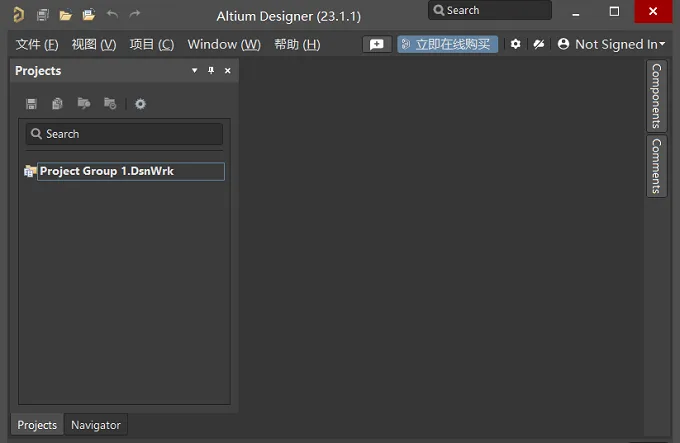
Task: Switch to the Projects bottom tab
Action: pos(37,425)
